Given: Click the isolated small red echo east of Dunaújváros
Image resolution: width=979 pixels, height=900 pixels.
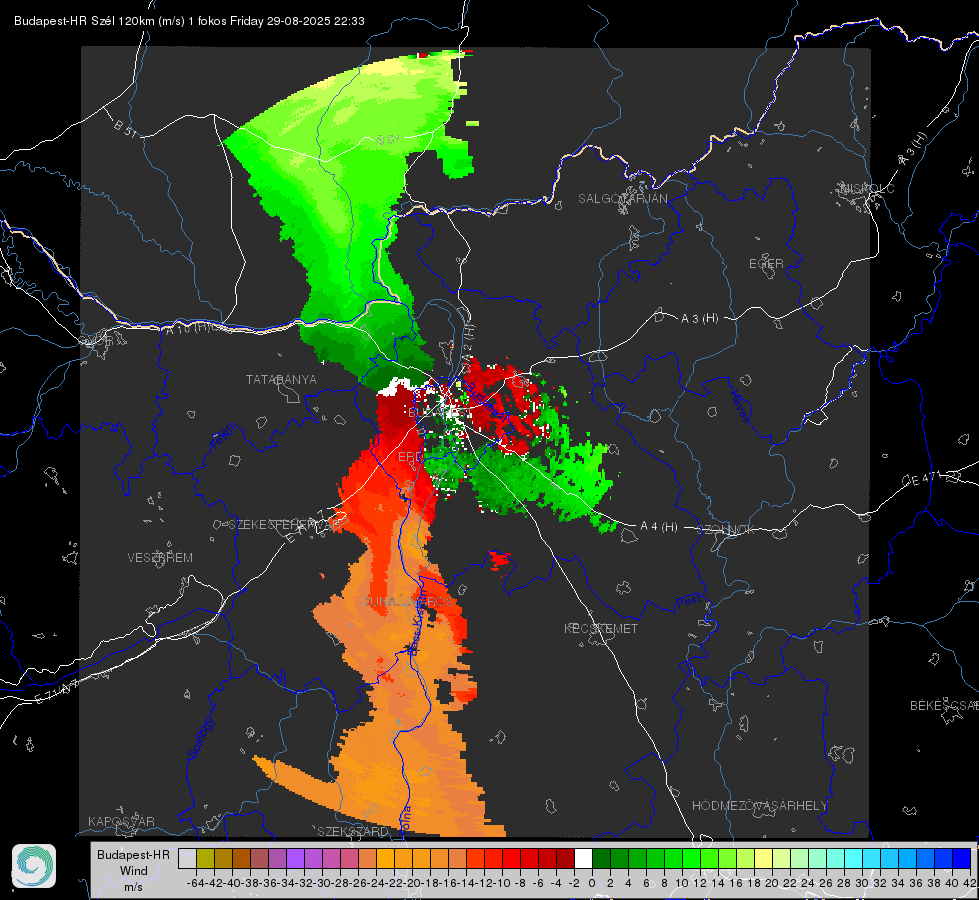Looking at the screenshot, I should (x=500, y=559).
